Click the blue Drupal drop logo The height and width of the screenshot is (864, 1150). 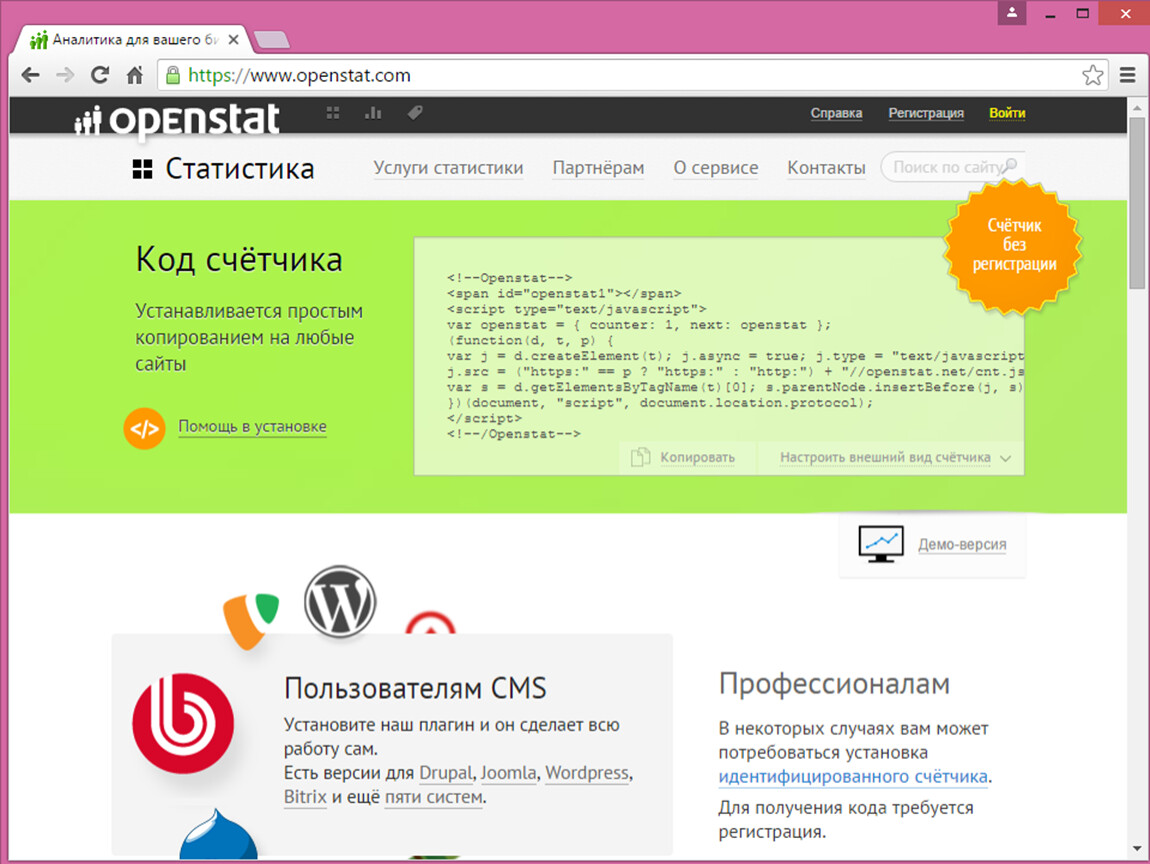pos(219,834)
